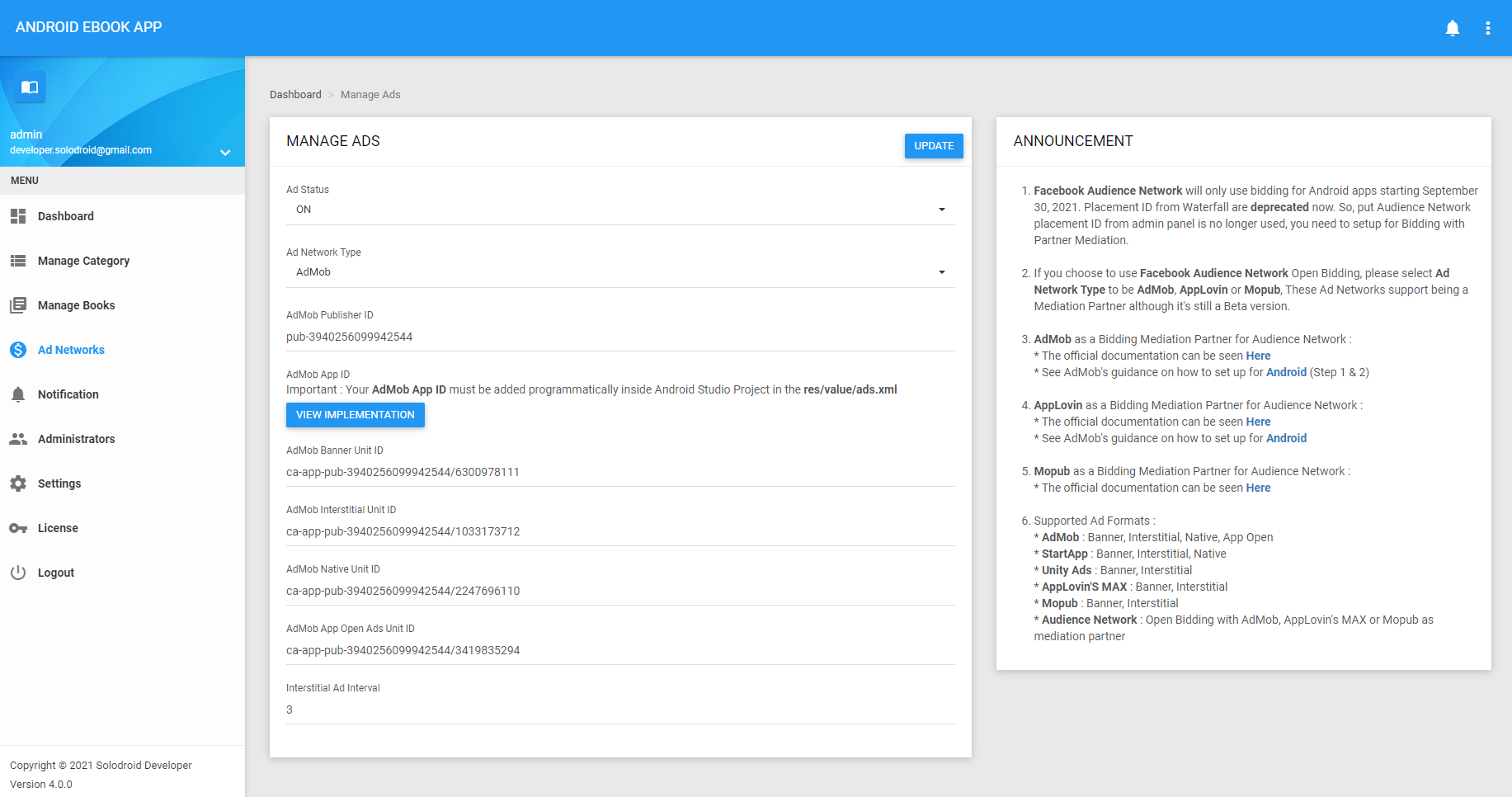Click the License key icon
Viewport: 1512px width, 797px height.
pos(18,528)
